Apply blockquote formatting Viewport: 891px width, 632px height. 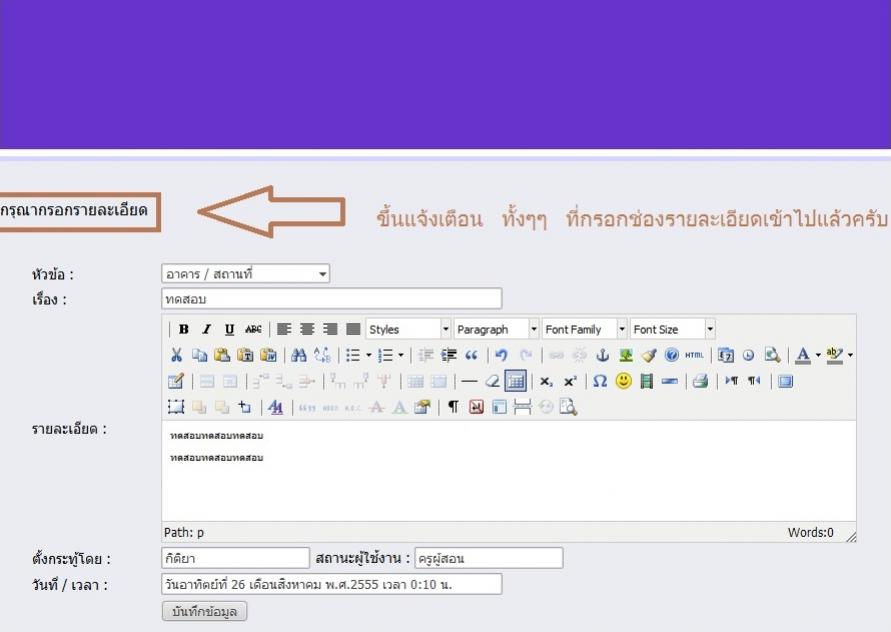pos(472,355)
